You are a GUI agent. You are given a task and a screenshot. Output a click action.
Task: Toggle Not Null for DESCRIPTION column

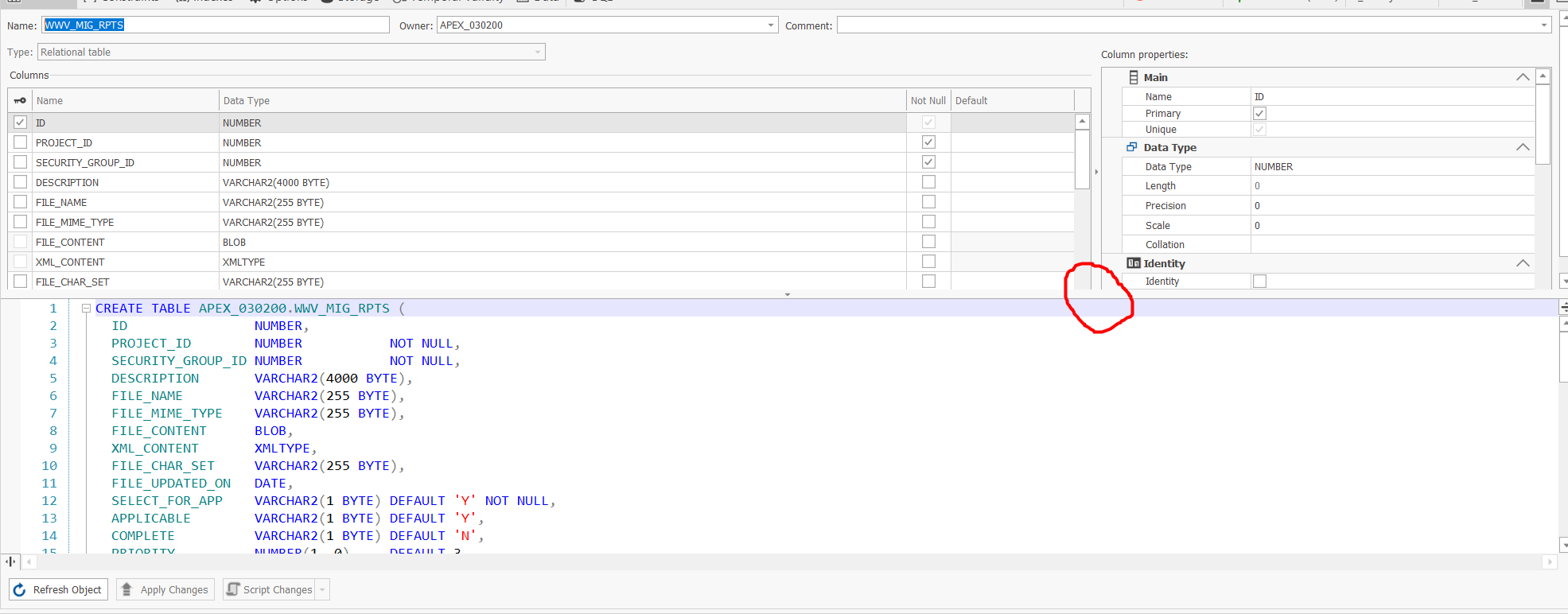tap(928, 182)
